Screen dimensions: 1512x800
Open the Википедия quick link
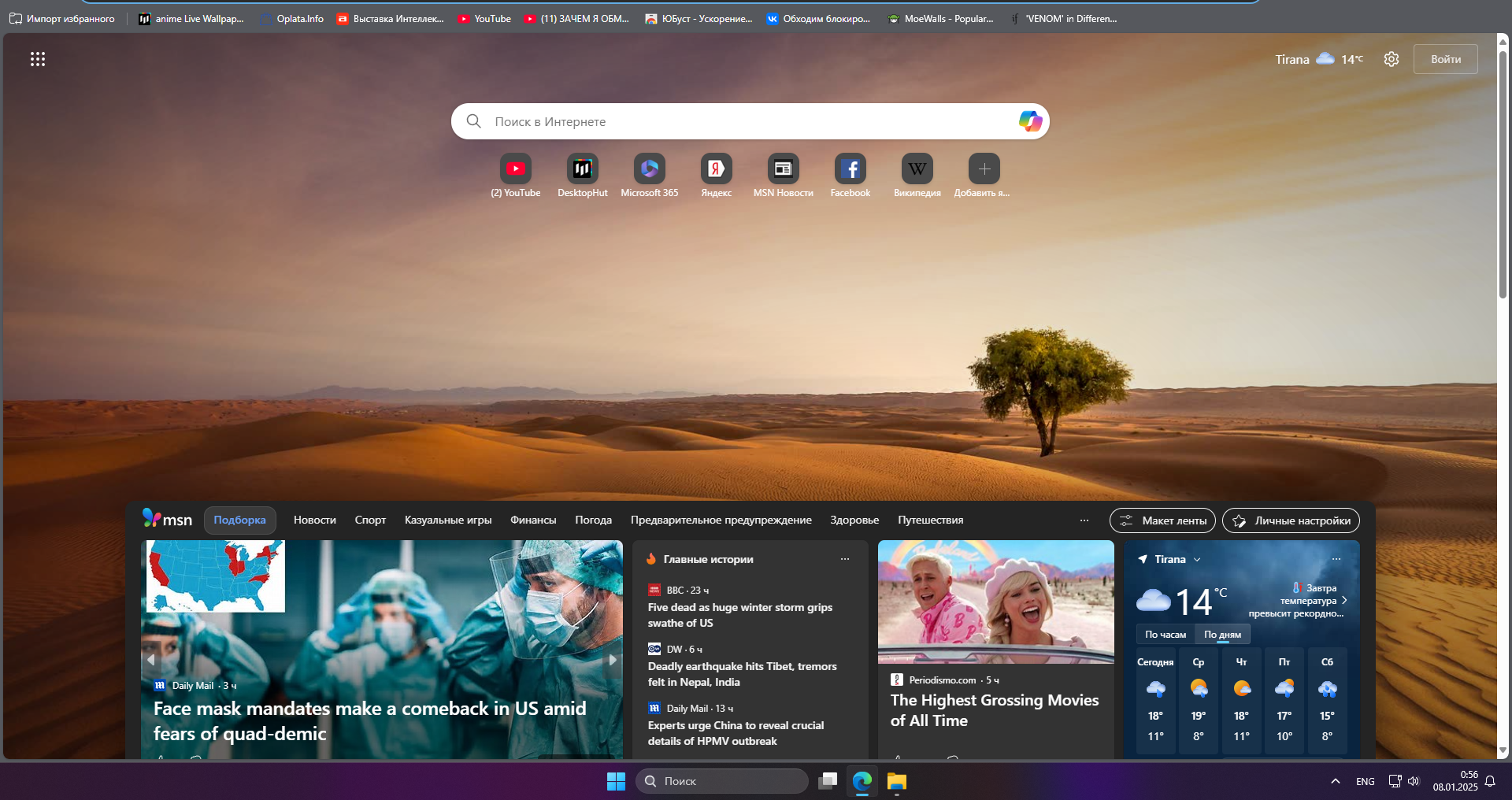coord(917,176)
